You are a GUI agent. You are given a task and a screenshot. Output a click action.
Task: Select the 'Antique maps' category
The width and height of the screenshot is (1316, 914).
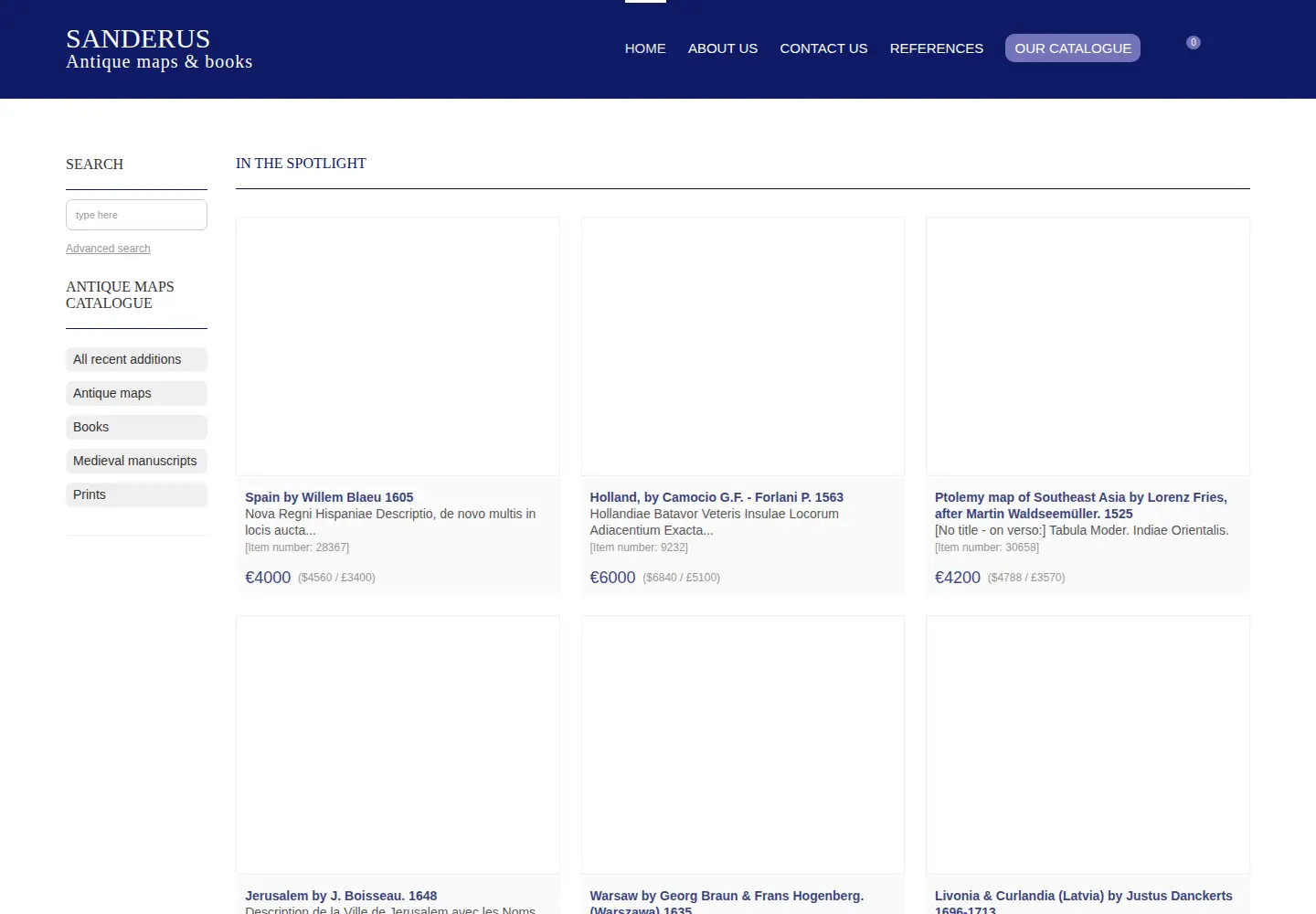coord(136,393)
